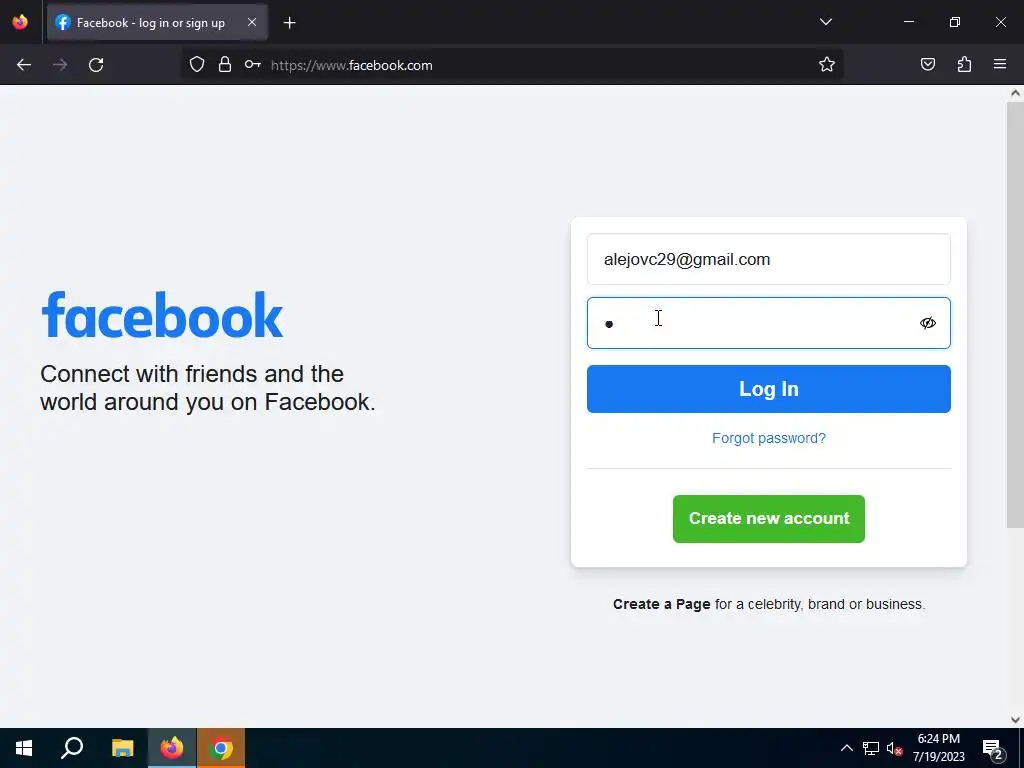
Task: Open the notification center icon
Action: tap(993, 750)
